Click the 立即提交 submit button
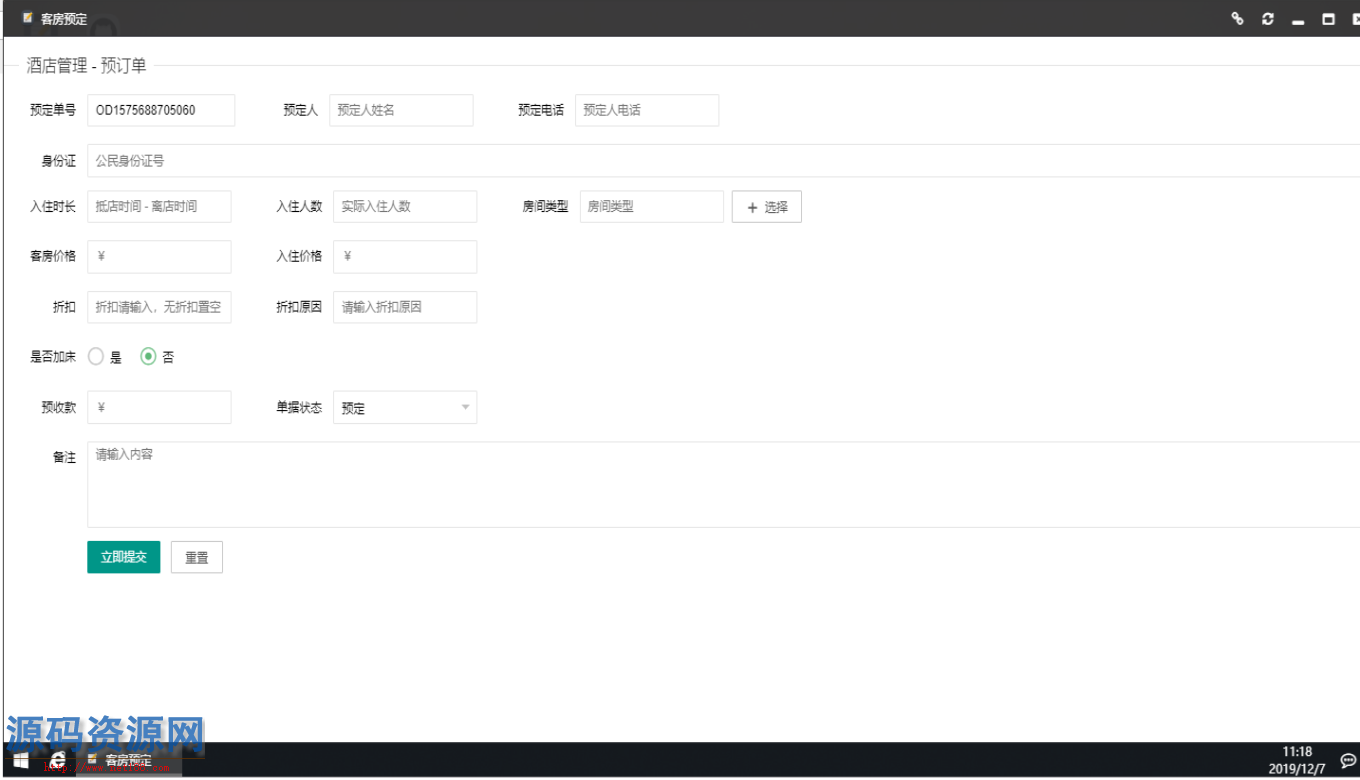 coord(123,557)
